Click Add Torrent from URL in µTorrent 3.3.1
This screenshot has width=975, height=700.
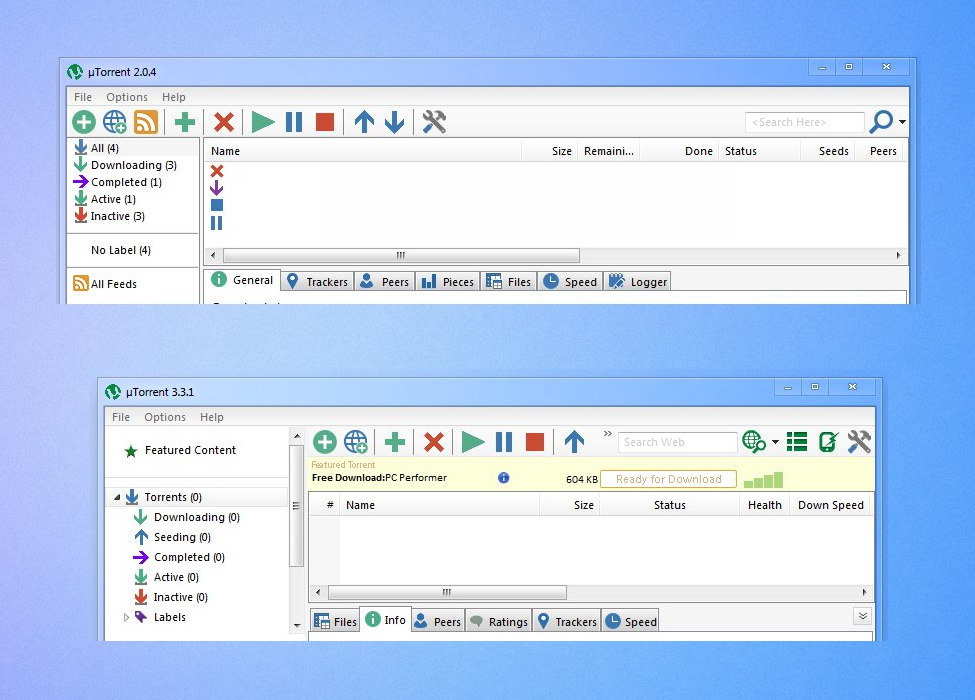point(356,442)
